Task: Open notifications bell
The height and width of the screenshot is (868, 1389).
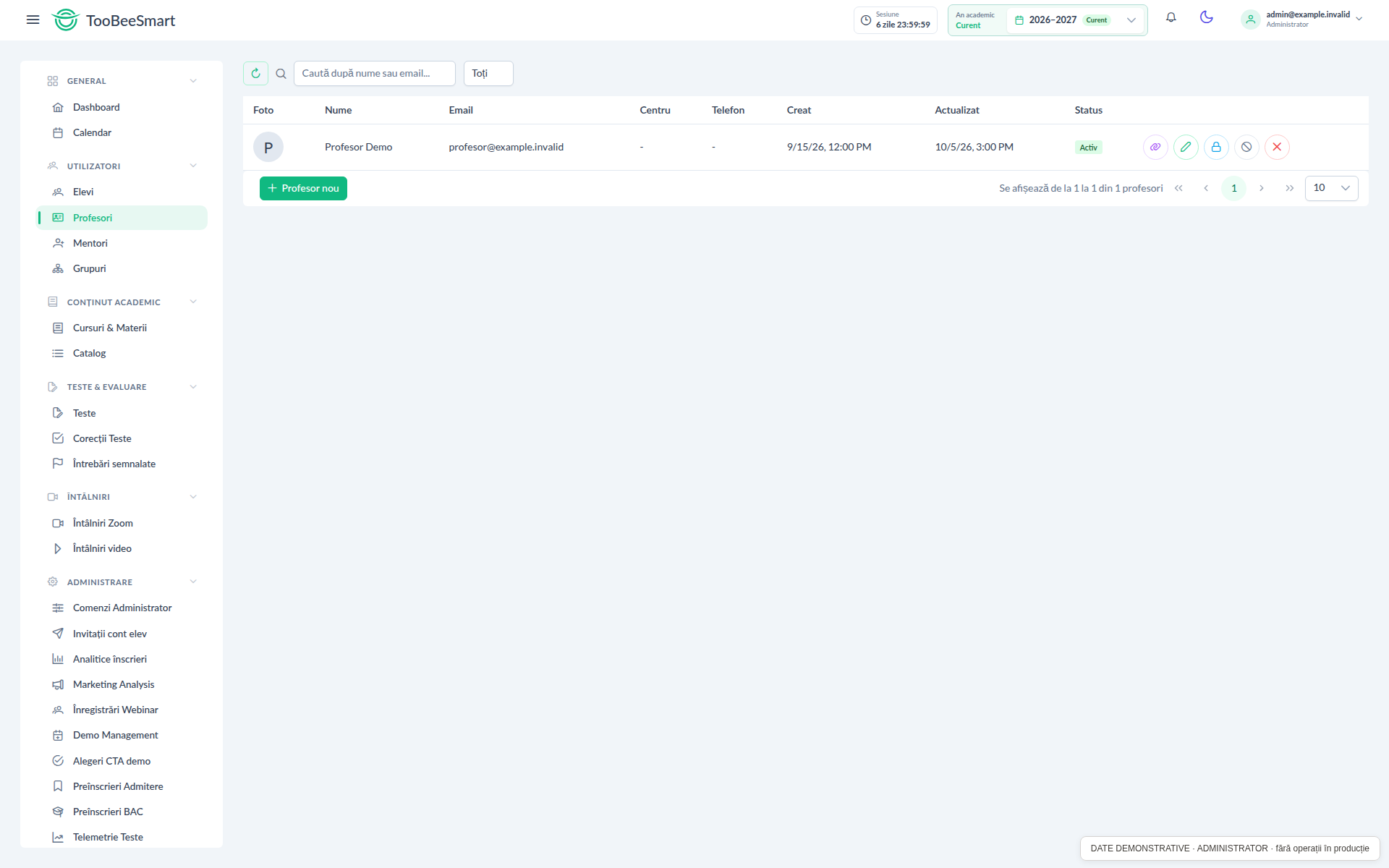Action: [1171, 17]
